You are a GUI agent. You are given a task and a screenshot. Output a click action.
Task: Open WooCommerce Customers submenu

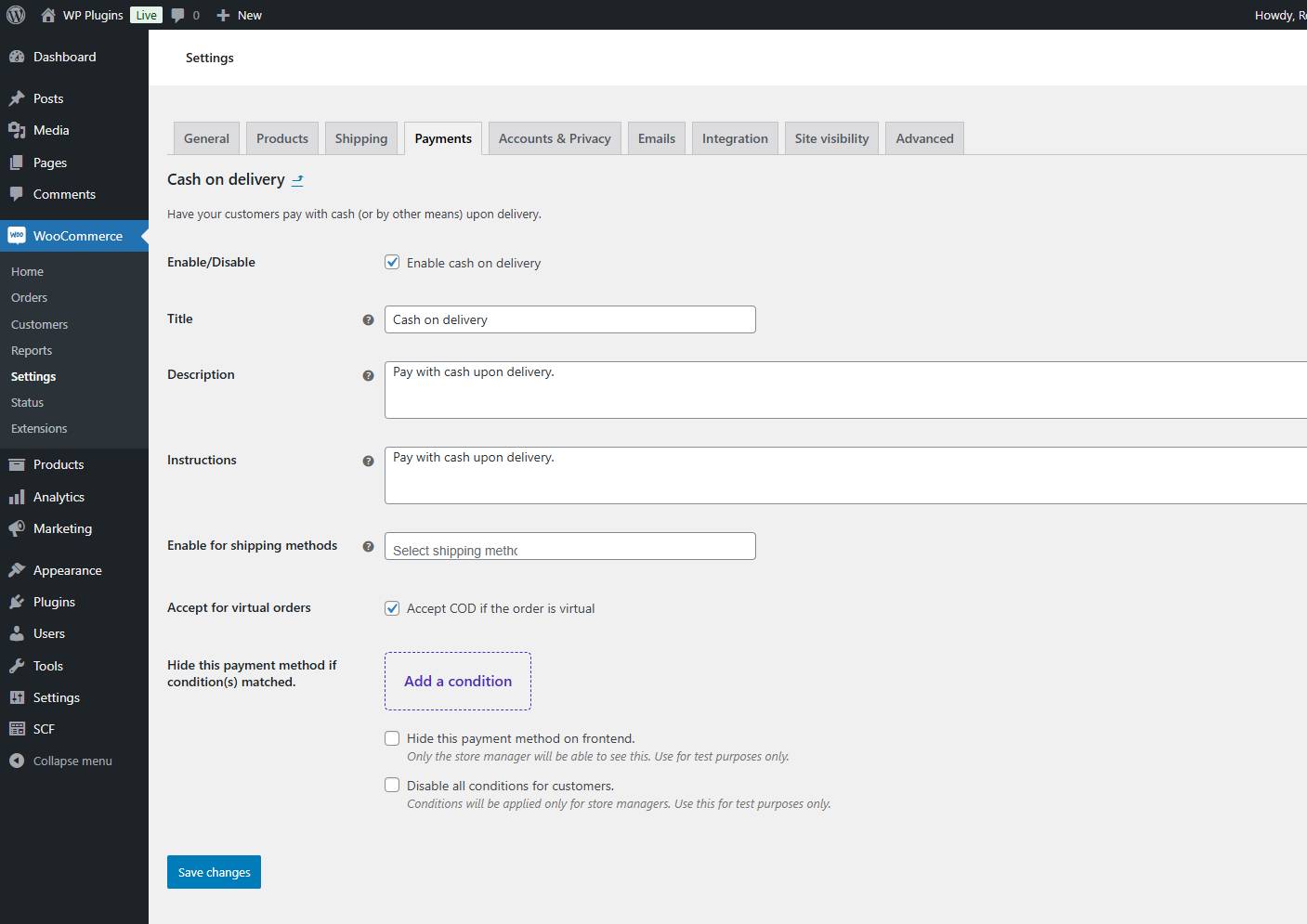click(39, 324)
